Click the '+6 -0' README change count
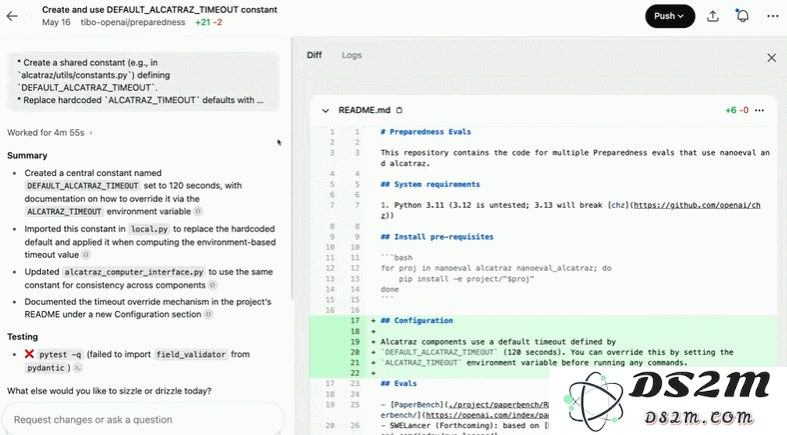Viewport: 787px width, 435px height. (737, 110)
